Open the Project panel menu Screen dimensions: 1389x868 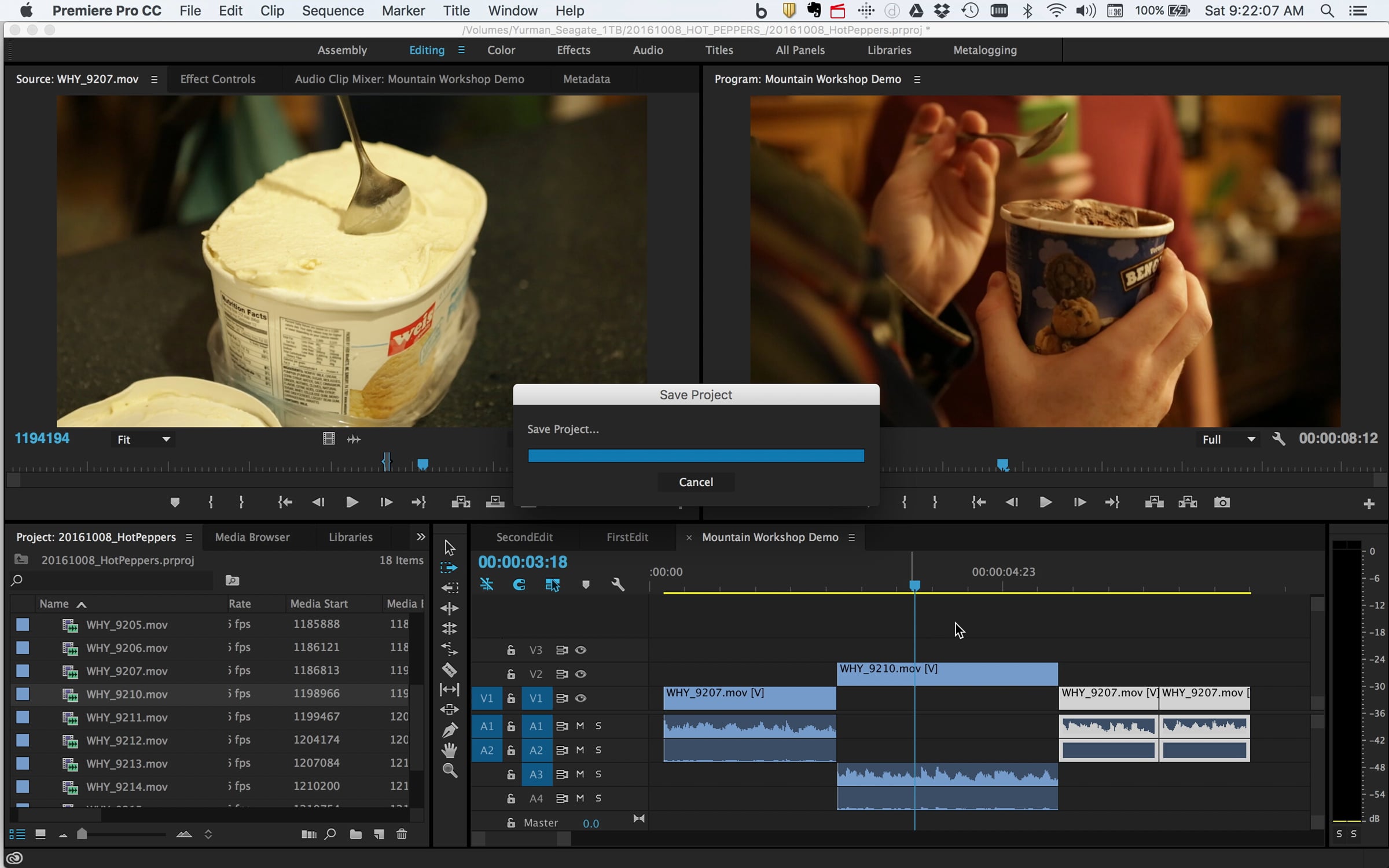[189, 537]
